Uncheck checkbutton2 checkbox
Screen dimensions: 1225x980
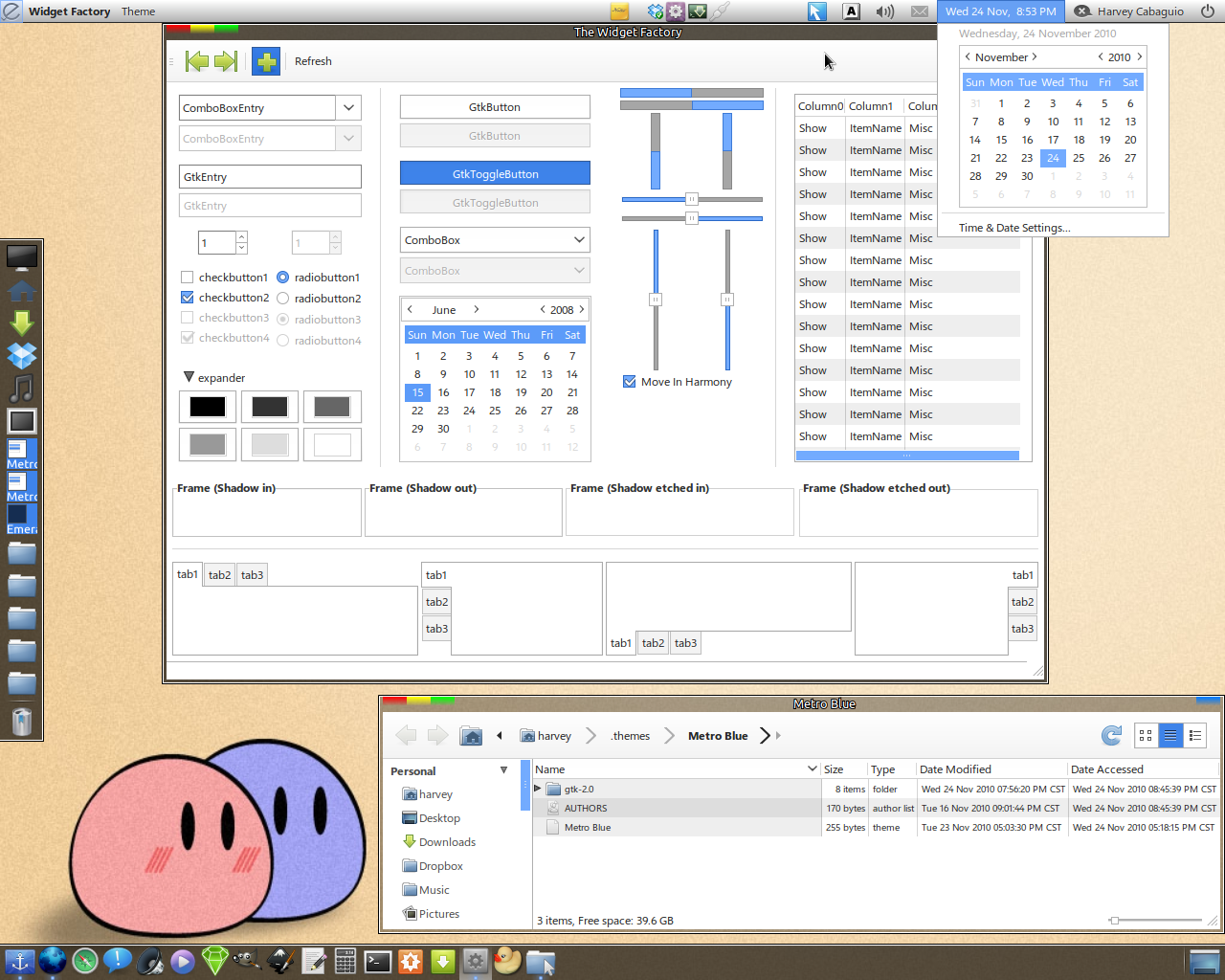188,298
